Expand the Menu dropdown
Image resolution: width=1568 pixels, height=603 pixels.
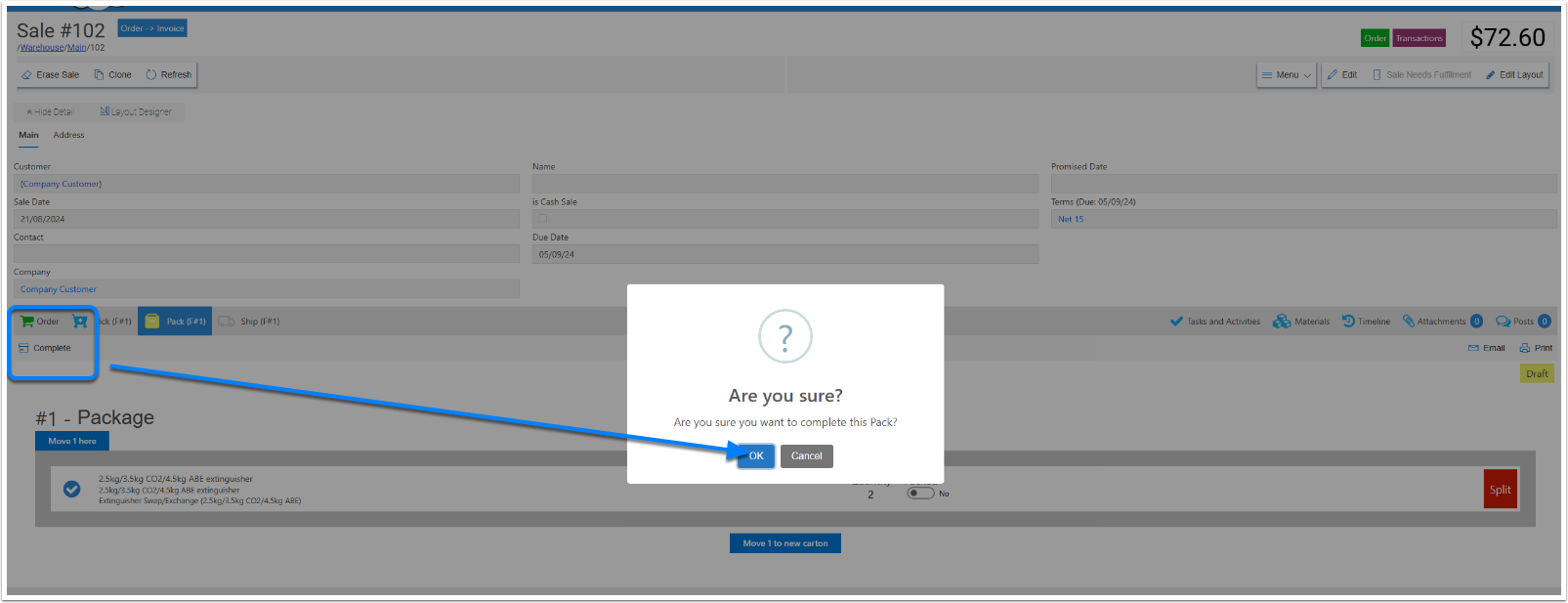[1286, 75]
